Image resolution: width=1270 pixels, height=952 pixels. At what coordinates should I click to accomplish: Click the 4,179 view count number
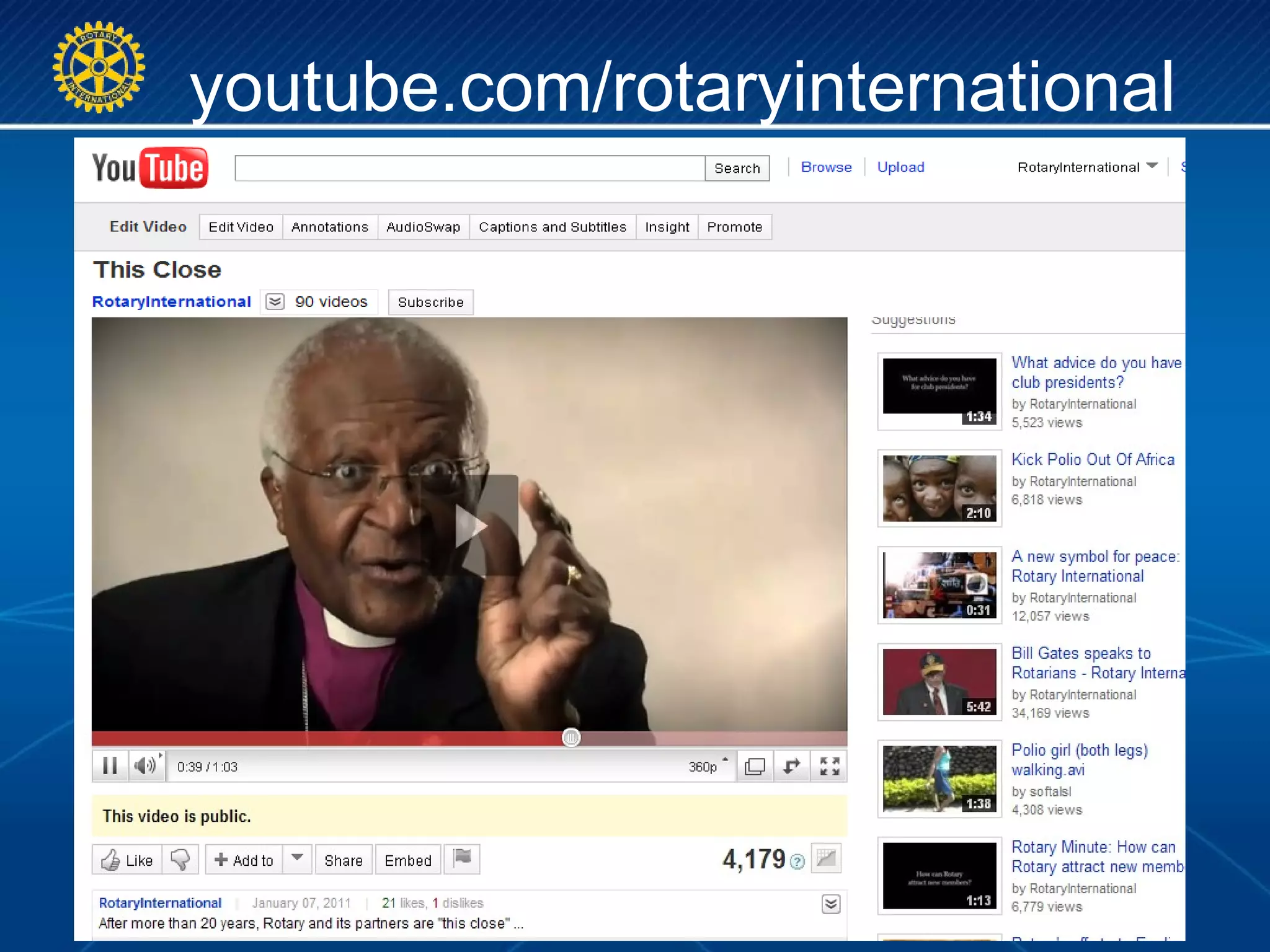coord(754,859)
